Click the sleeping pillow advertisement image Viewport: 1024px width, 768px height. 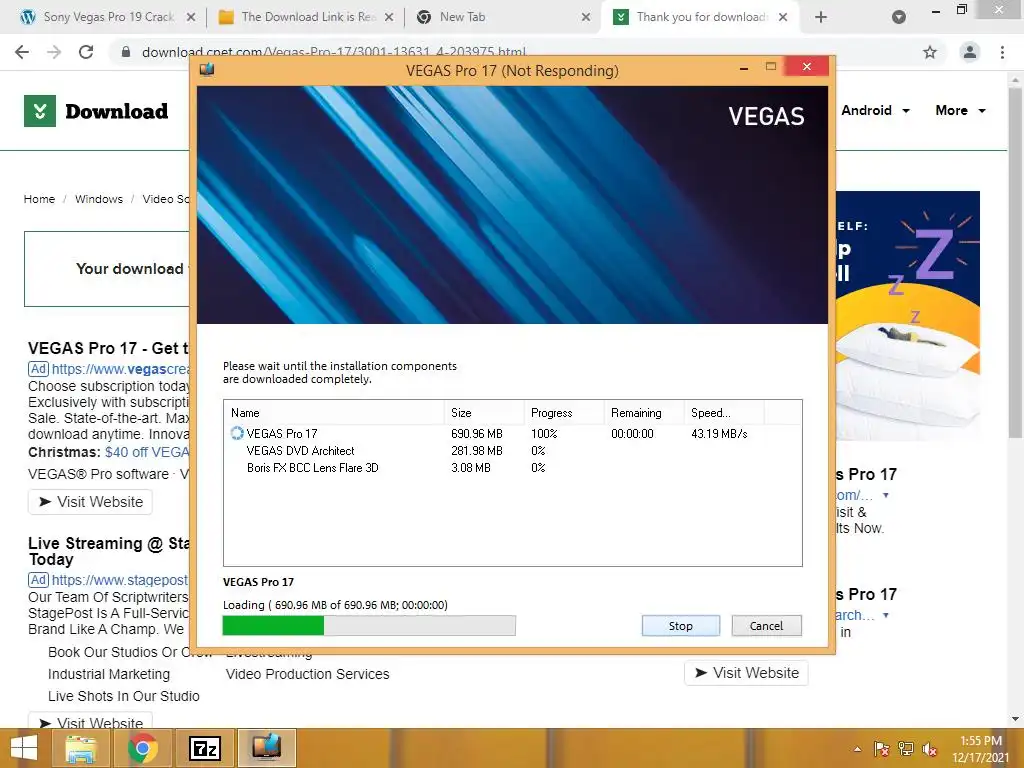(x=908, y=316)
